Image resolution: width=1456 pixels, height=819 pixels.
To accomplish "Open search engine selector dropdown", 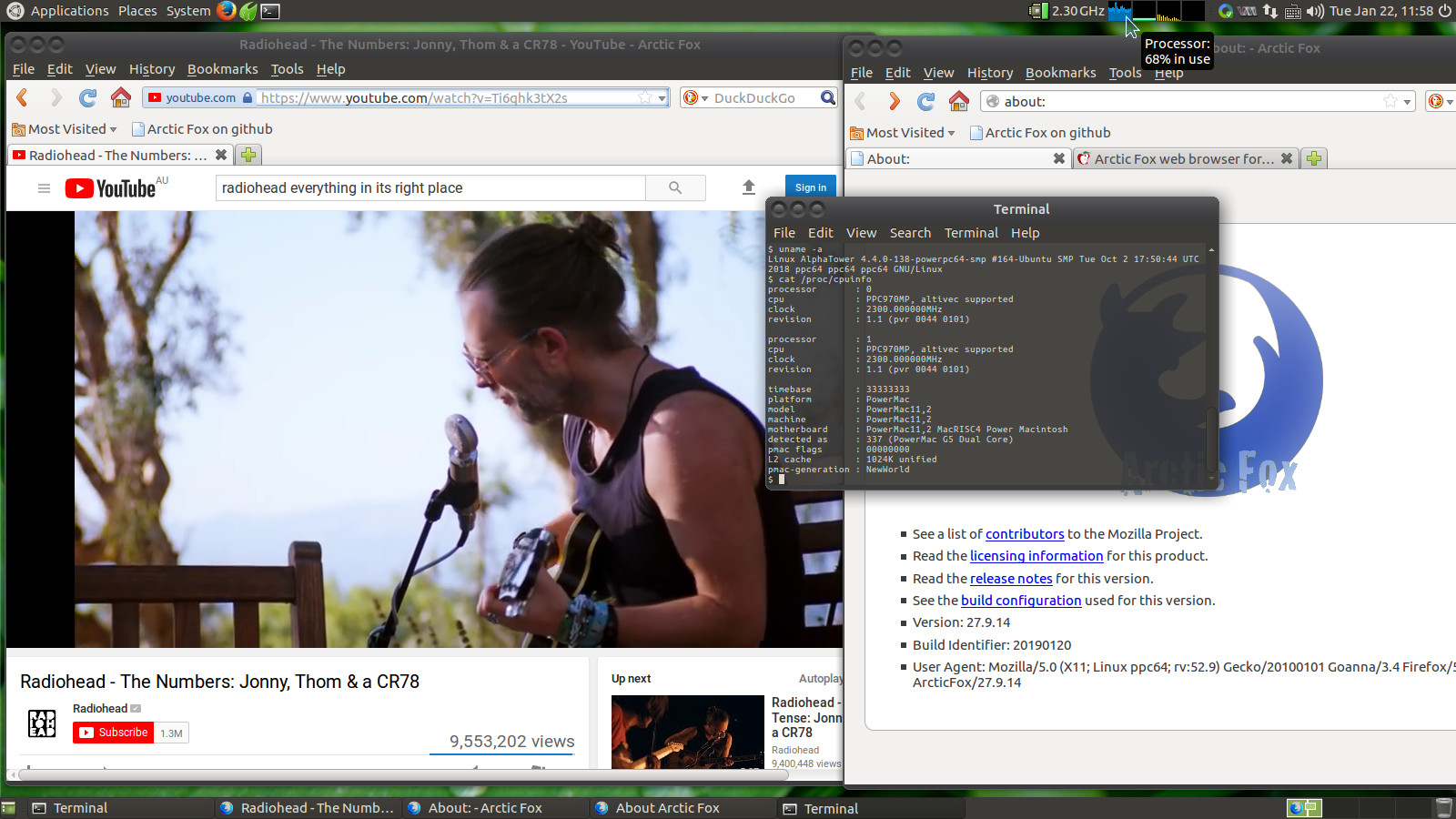I will [695, 98].
